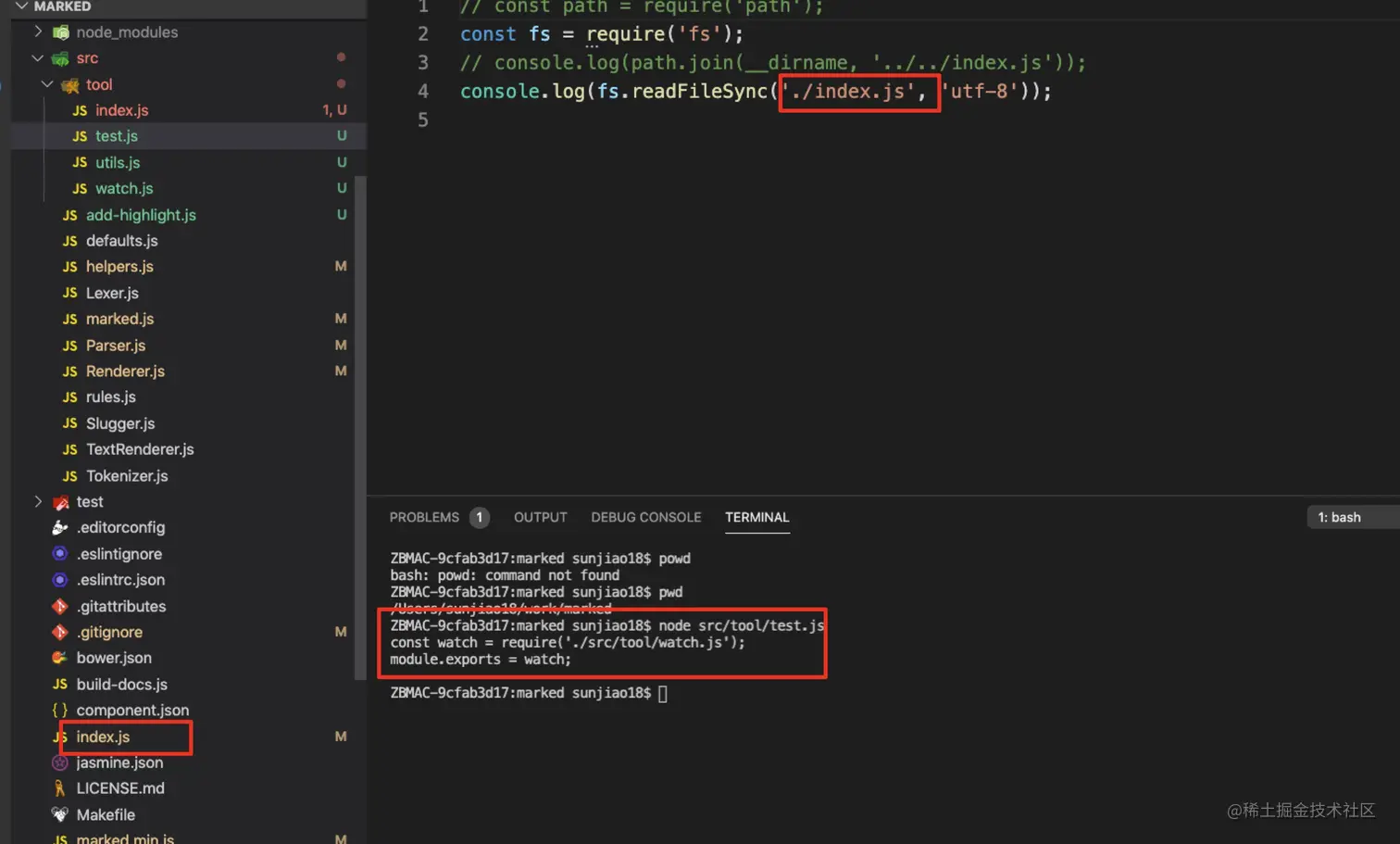Click the JS icon beside utils.js
1400x844 pixels.
[x=80, y=163]
